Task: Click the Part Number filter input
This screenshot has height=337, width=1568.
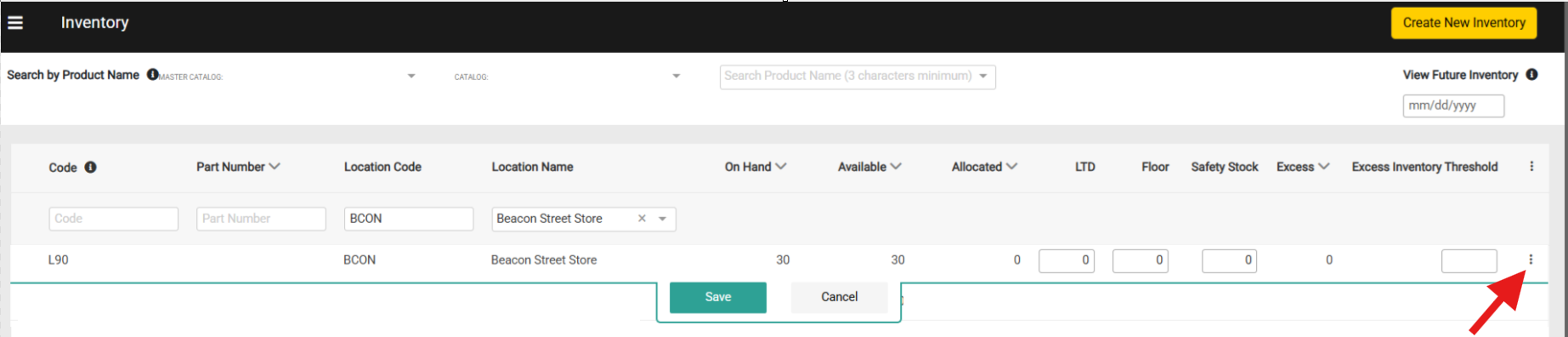Action: pyautogui.click(x=261, y=219)
